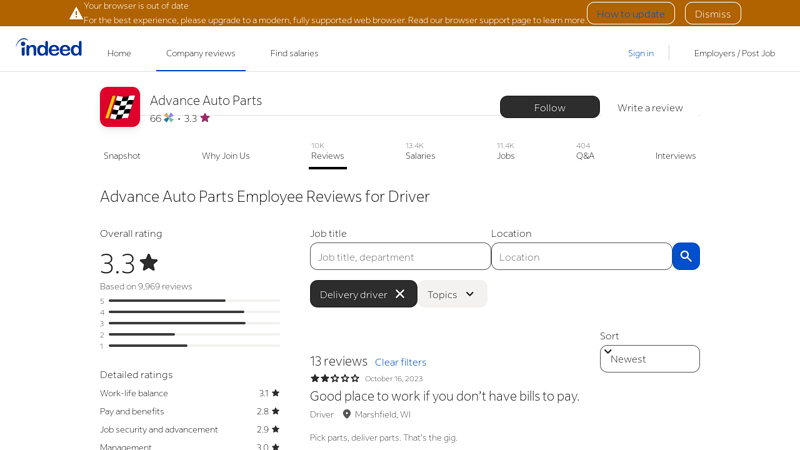Open Find salaries in the top navigation
800x450 pixels.
(x=294, y=53)
